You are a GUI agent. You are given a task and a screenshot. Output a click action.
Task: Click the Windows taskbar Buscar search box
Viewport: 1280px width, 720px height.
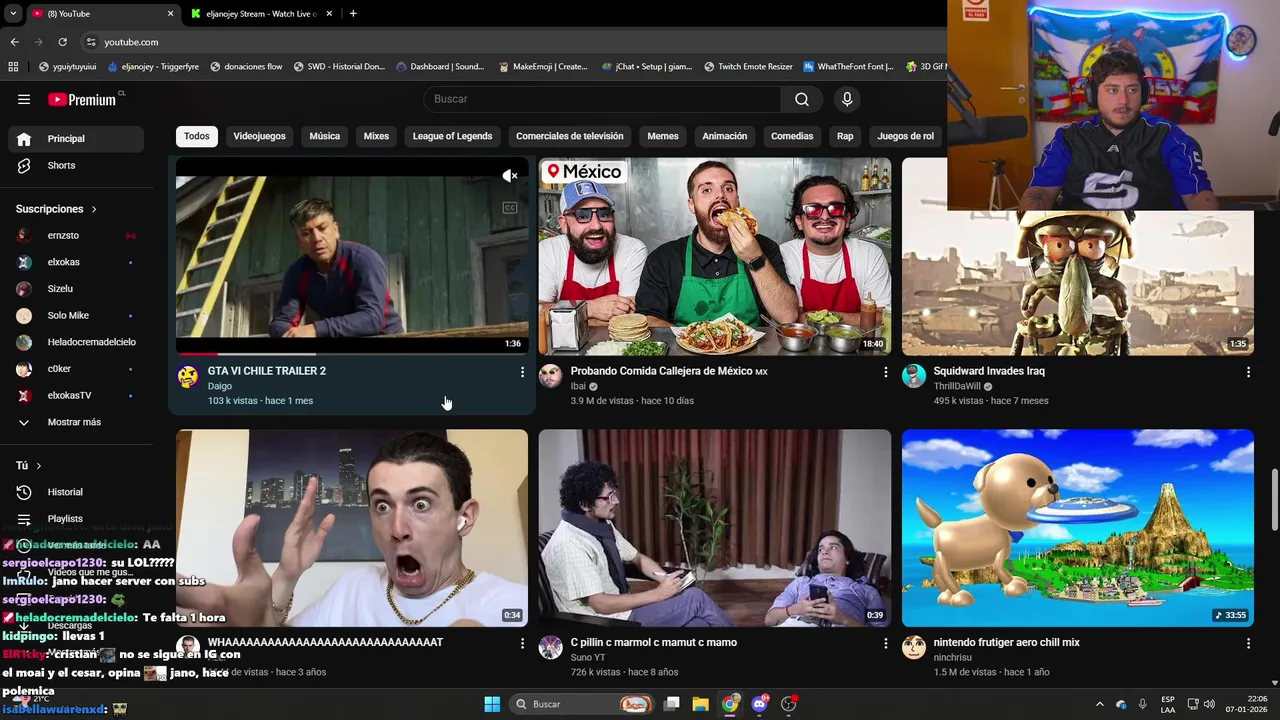click(582, 704)
